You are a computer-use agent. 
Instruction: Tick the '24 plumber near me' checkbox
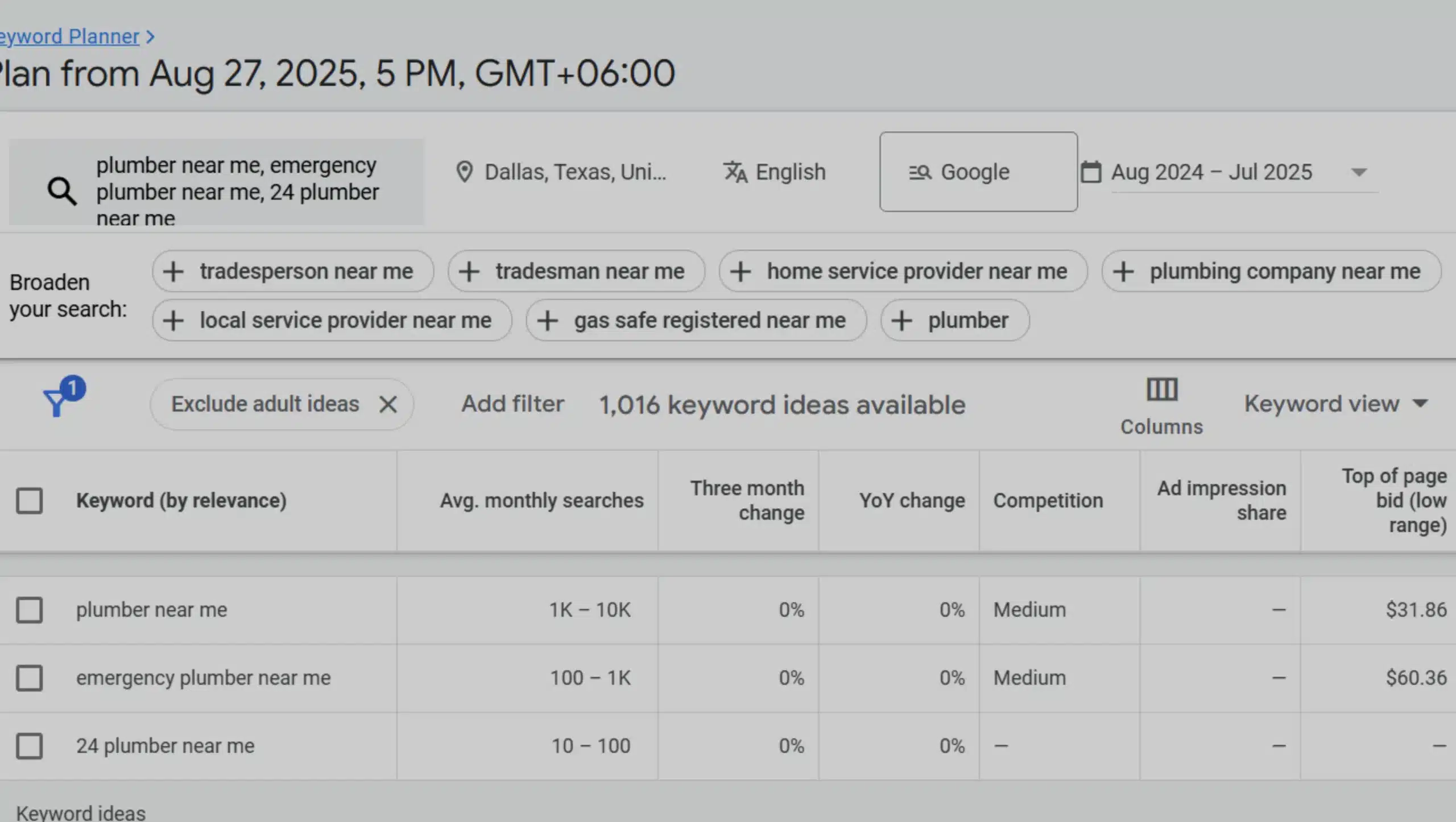(30, 746)
